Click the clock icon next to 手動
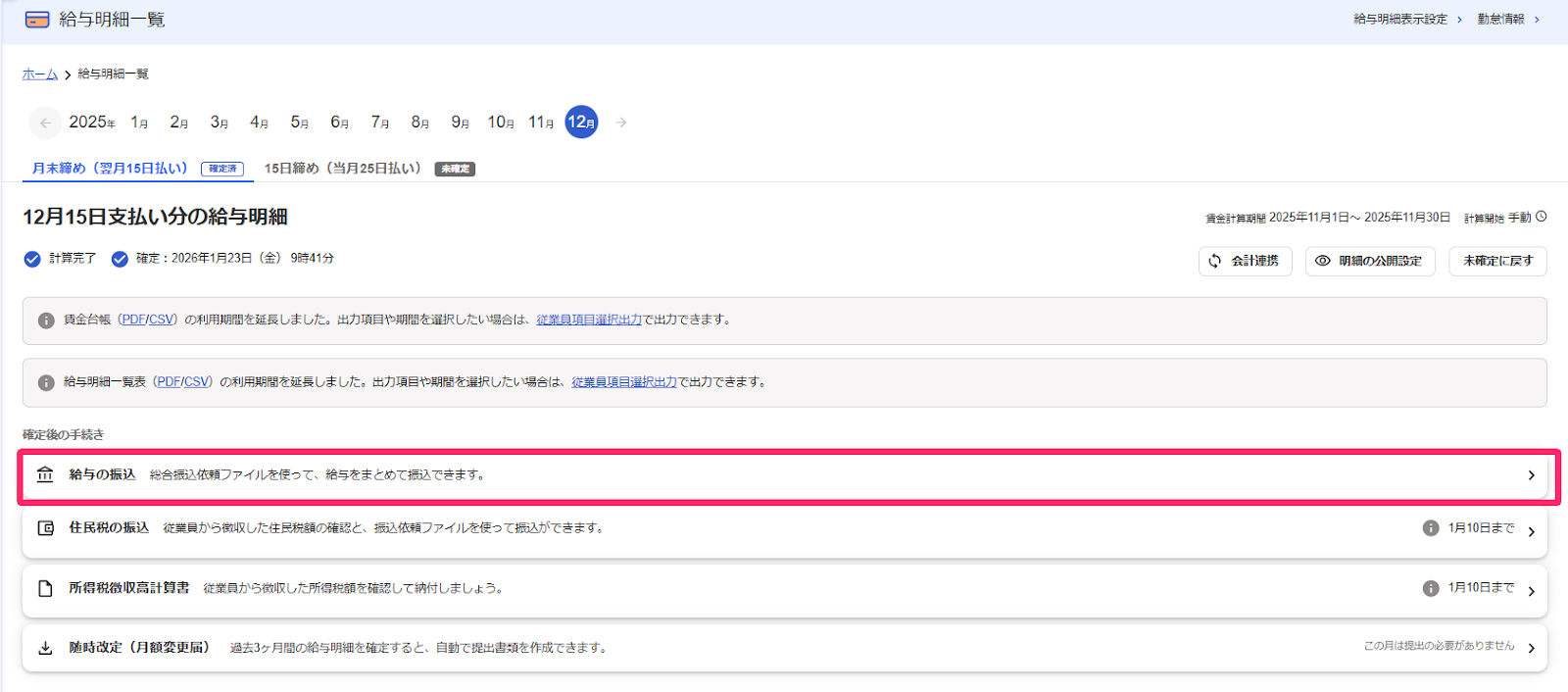 point(1542,217)
